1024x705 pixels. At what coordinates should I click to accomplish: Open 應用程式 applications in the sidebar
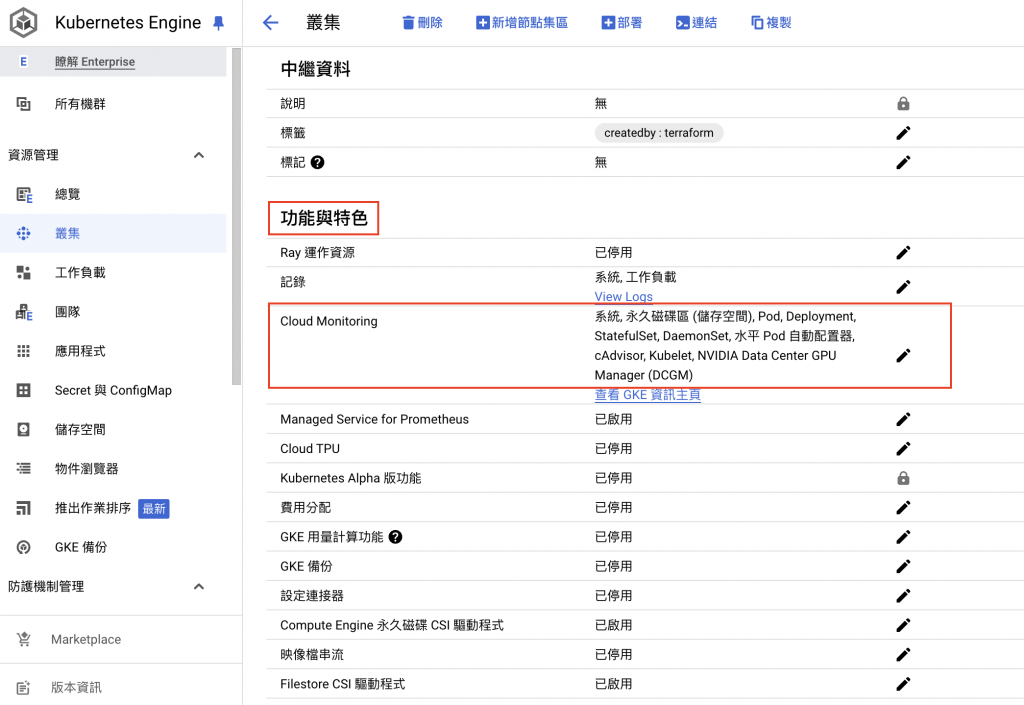113,351
